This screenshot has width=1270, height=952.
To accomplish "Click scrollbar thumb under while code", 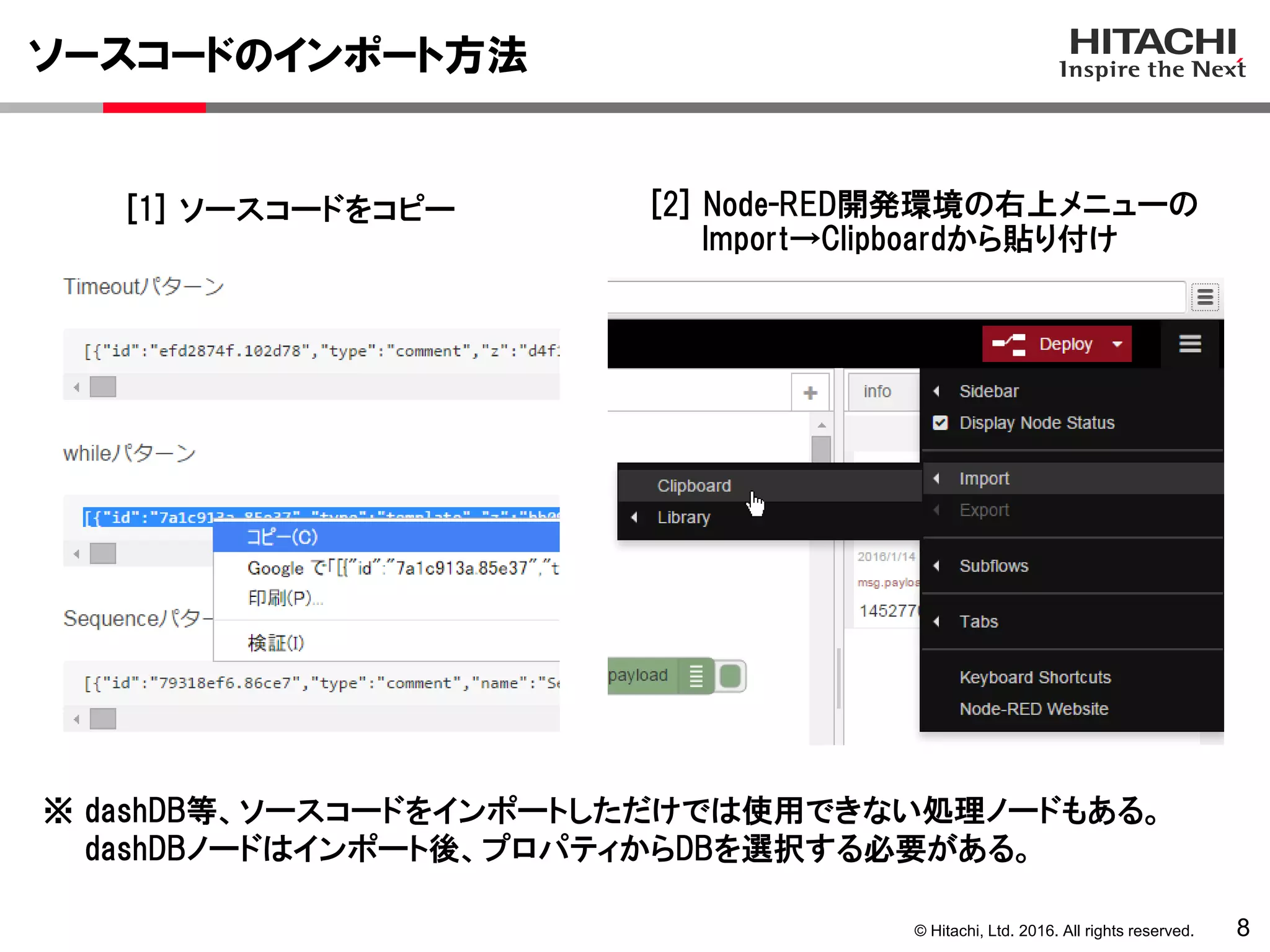I will (103, 553).
